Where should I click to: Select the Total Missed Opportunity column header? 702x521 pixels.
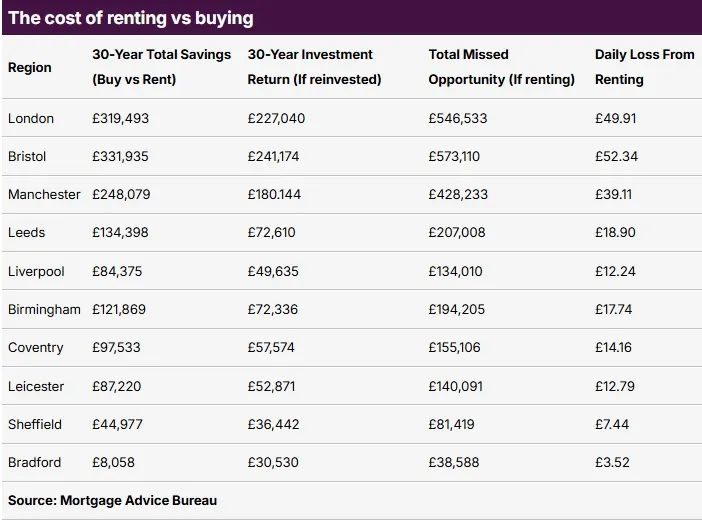tap(501, 67)
